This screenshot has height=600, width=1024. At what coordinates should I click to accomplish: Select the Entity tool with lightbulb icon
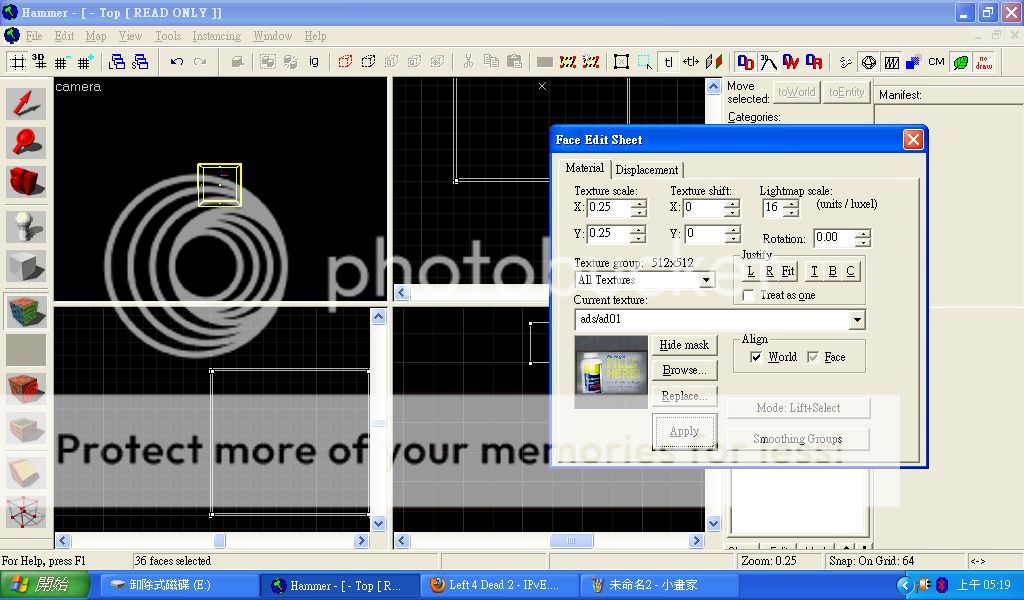coord(26,227)
